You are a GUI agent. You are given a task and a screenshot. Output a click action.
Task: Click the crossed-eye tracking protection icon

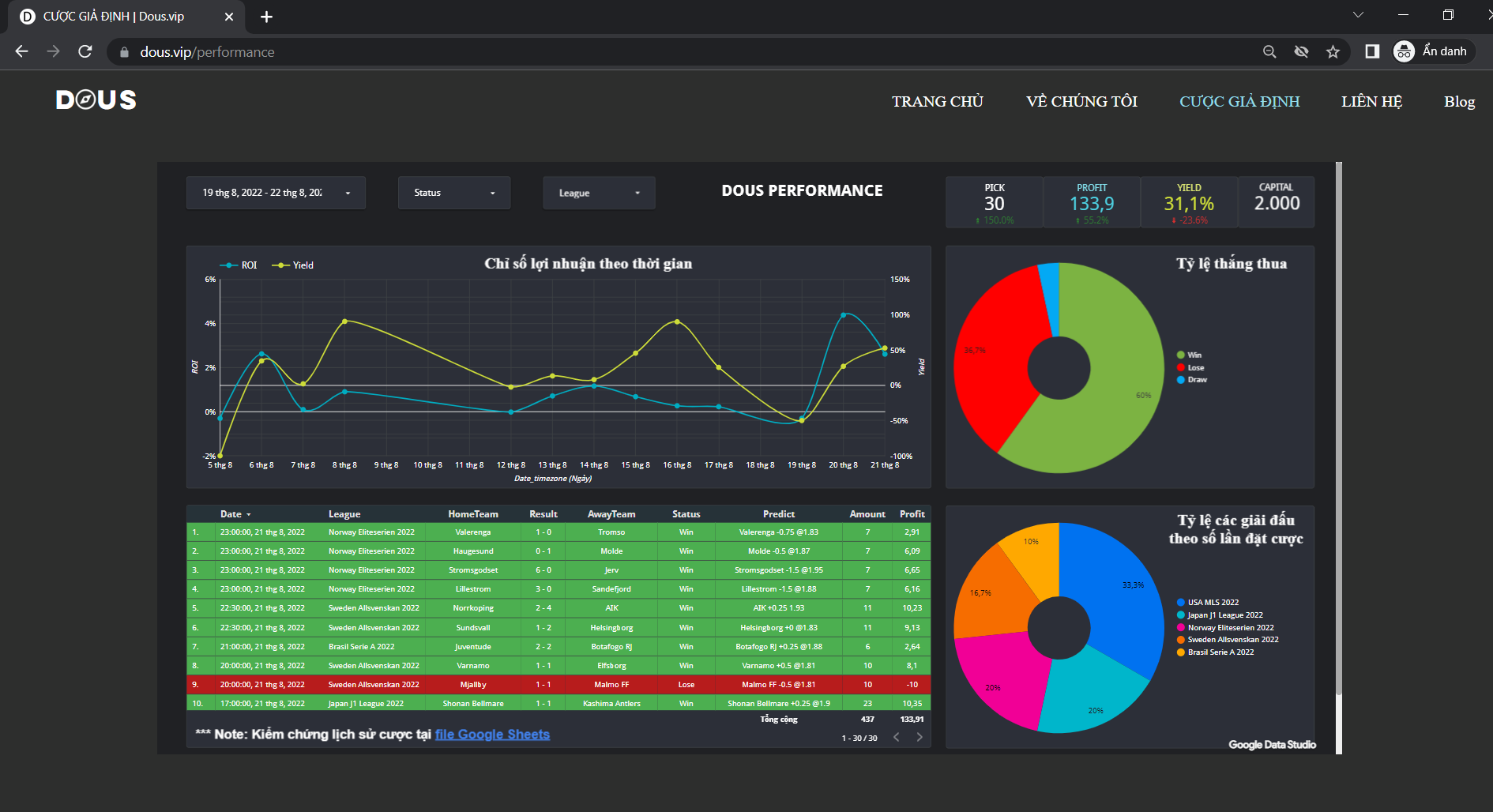click(x=1301, y=51)
